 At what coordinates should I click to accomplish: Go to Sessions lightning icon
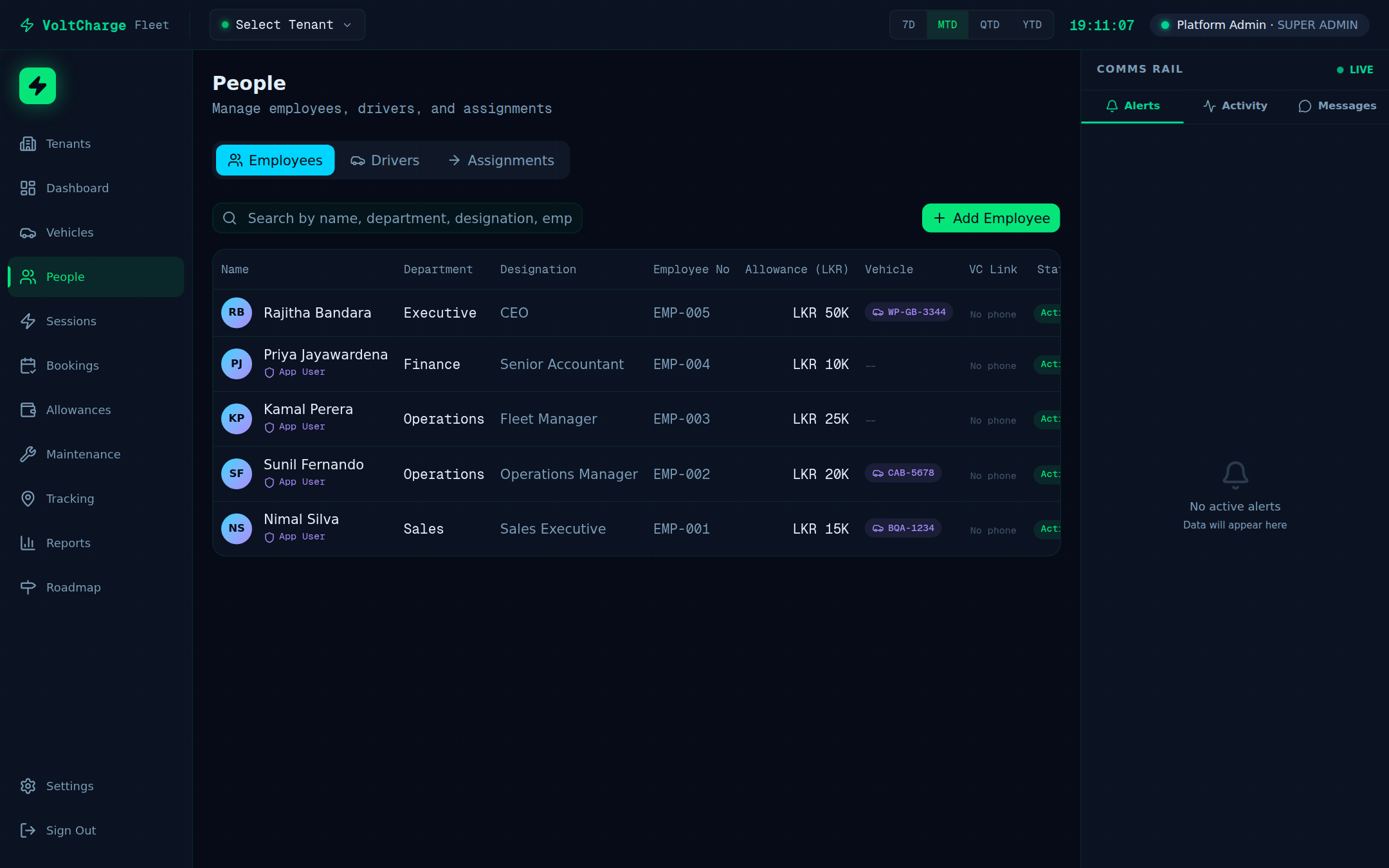[28, 321]
